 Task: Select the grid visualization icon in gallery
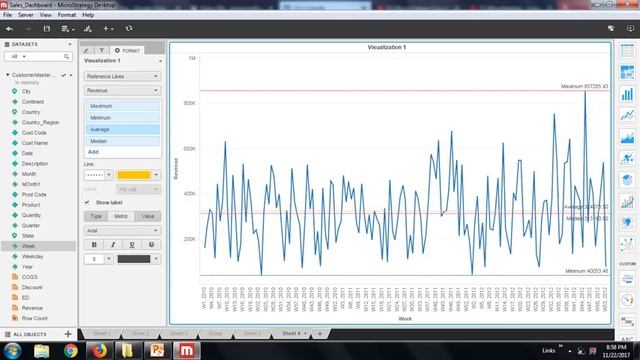[627, 51]
